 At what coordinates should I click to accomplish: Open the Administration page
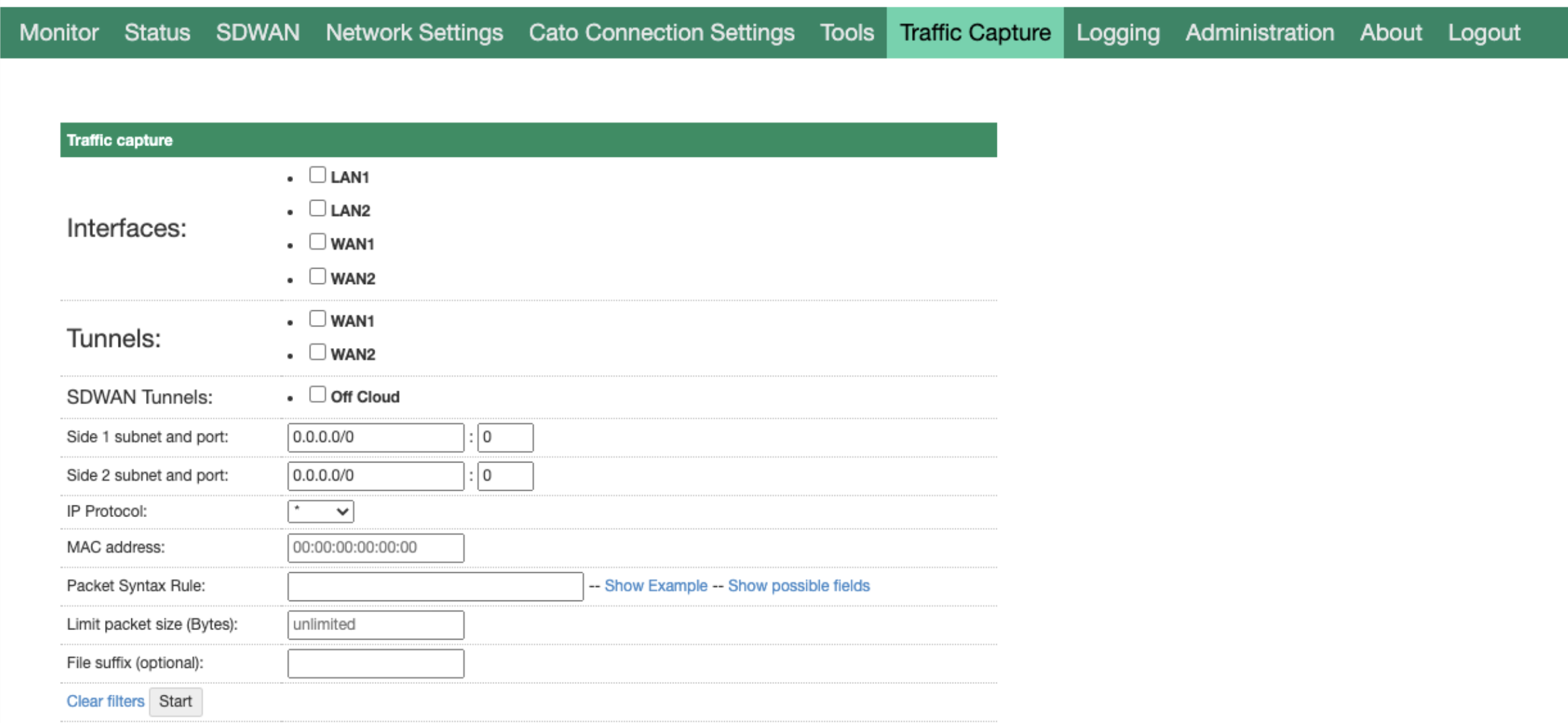tap(1260, 32)
